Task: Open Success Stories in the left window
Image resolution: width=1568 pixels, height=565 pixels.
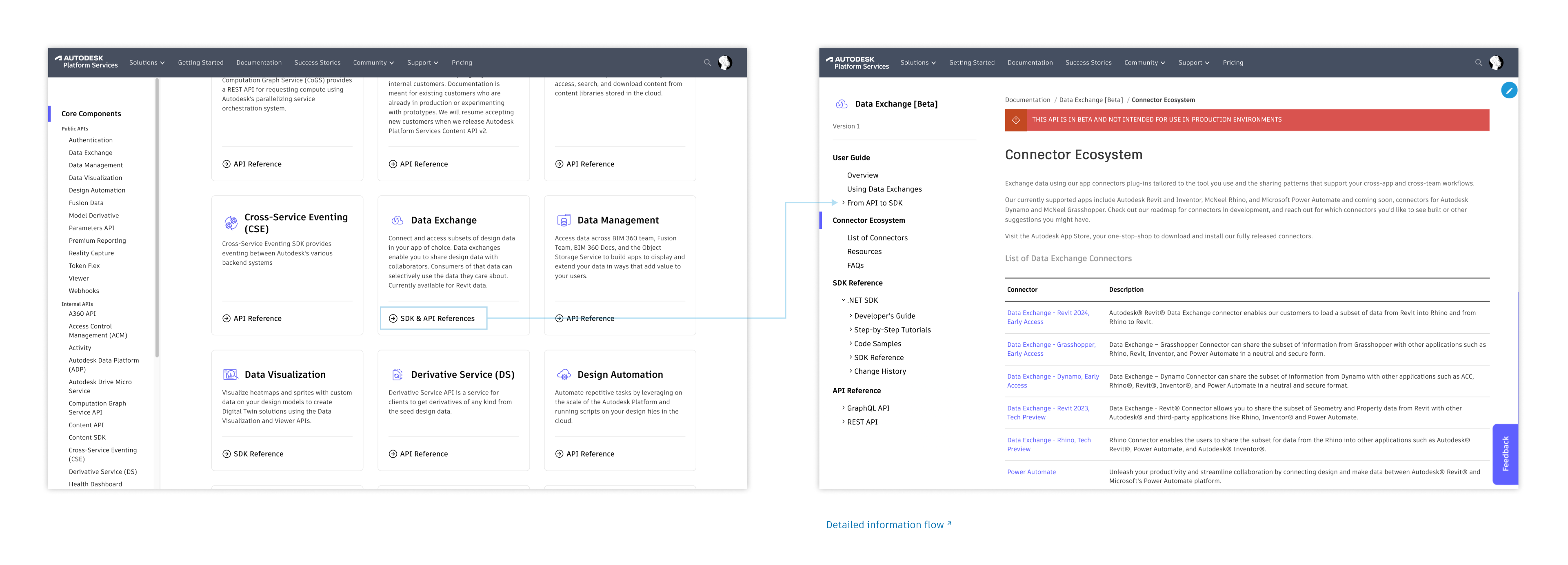Action: pyautogui.click(x=317, y=63)
